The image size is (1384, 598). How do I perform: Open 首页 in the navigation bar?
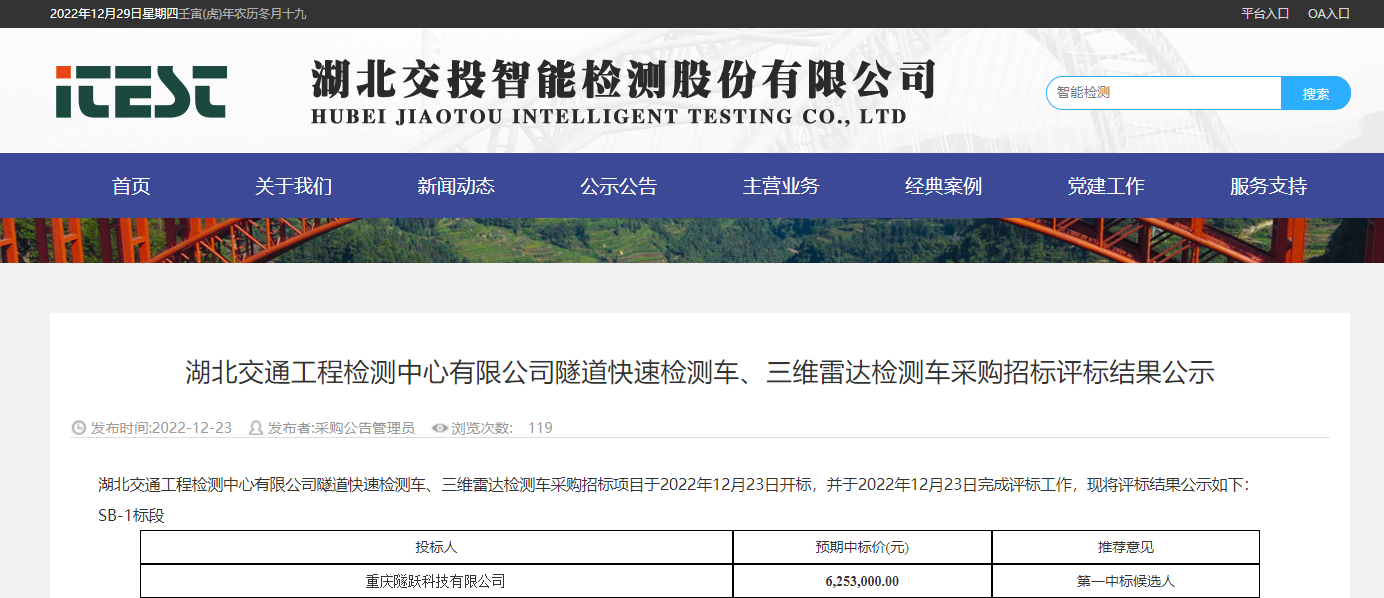pyautogui.click(x=131, y=186)
